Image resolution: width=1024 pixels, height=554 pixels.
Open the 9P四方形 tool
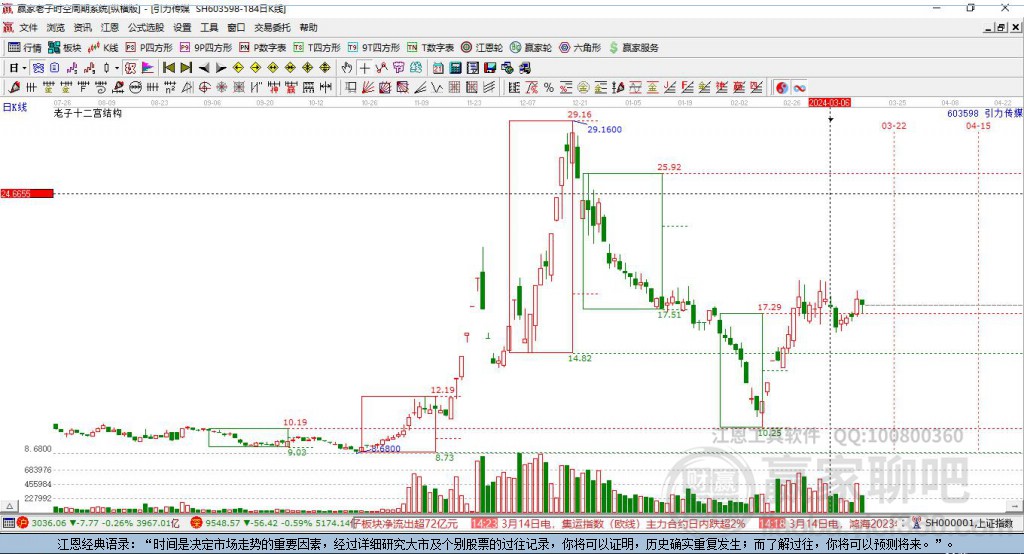click(x=206, y=48)
